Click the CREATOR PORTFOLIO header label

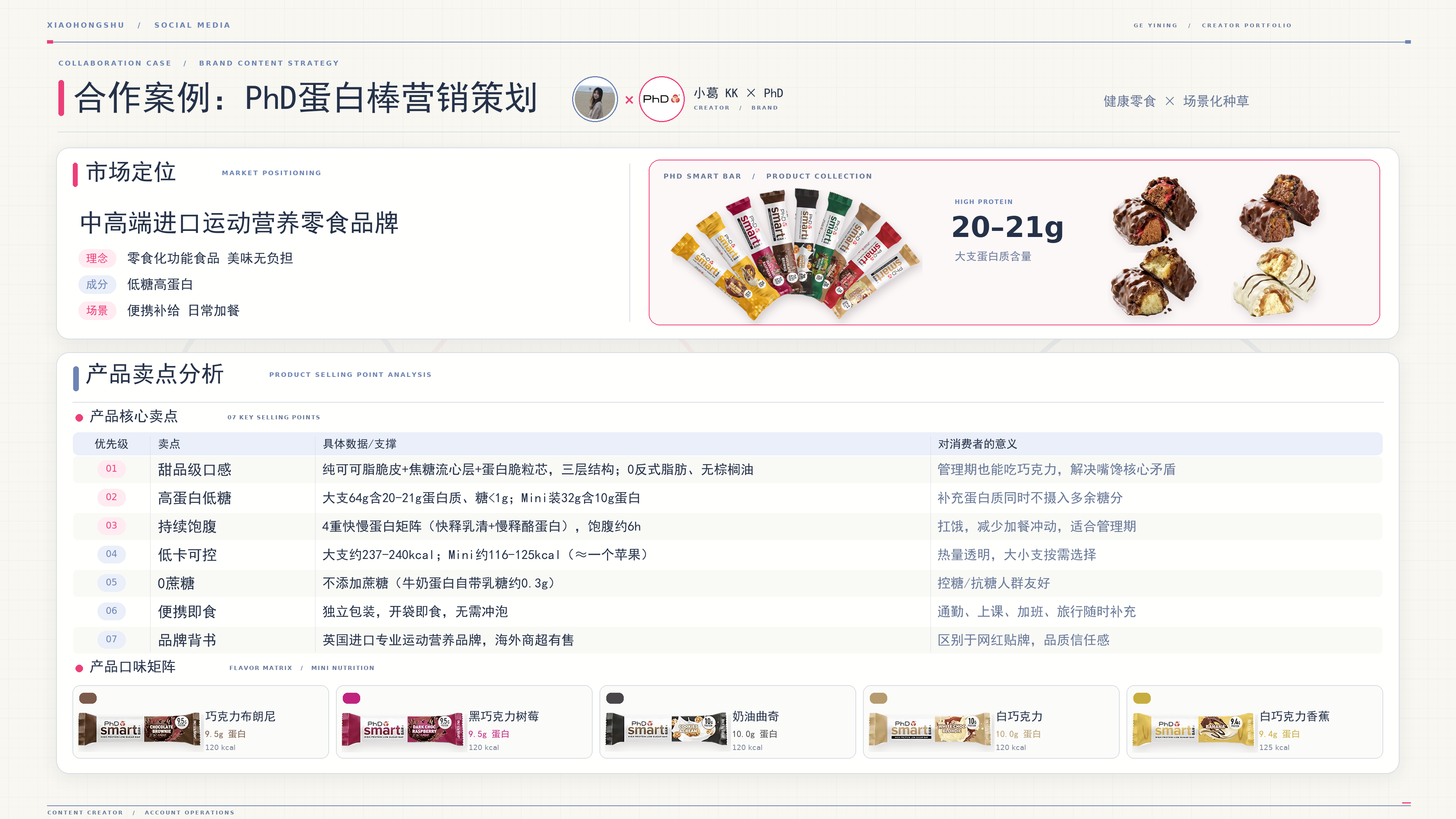click(x=1246, y=25)
